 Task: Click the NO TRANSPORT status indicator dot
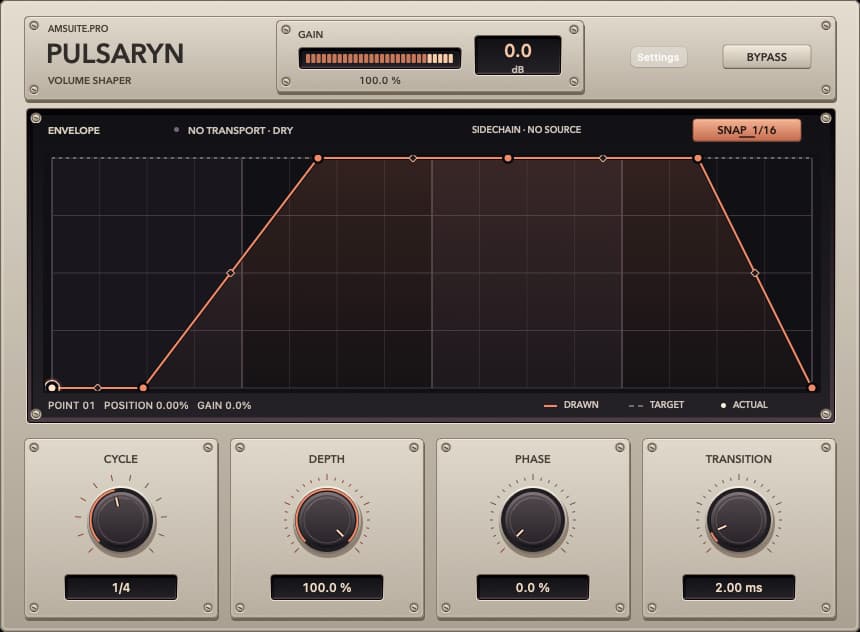[176, 130]
